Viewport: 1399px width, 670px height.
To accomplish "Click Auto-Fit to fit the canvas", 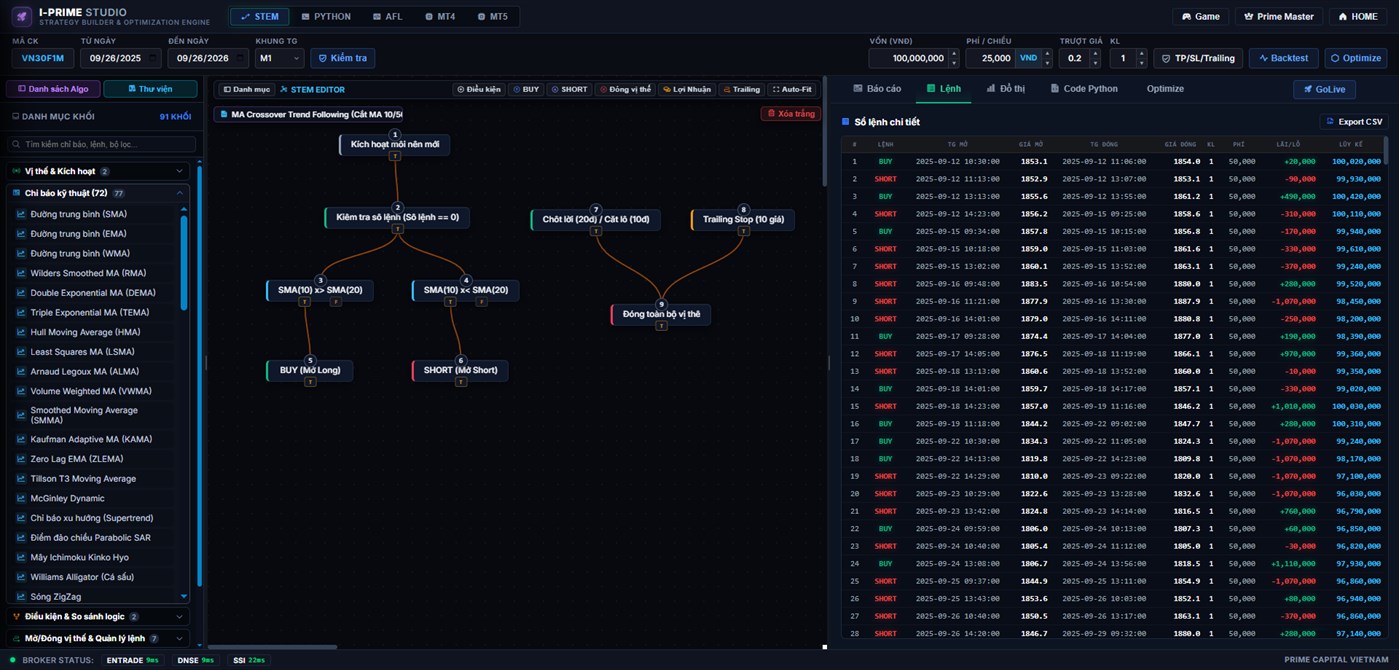I will tap(792, 90).
